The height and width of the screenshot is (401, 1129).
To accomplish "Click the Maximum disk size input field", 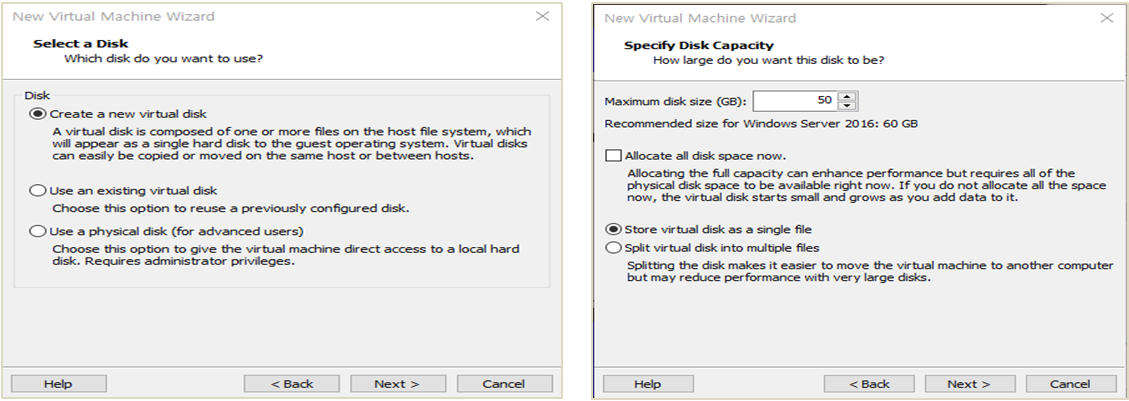I will click(795, 101).
